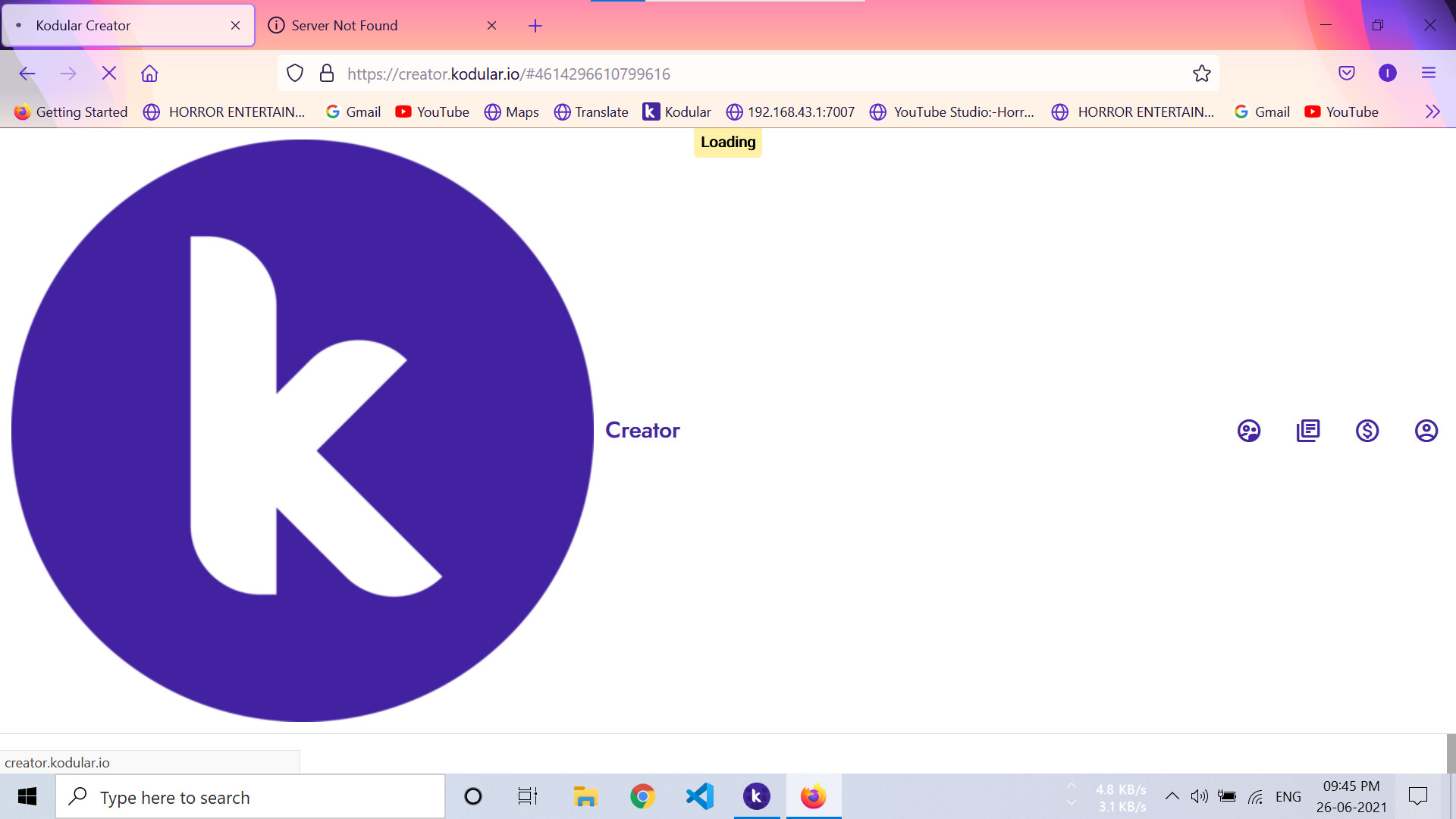The width and height of the screenshot is (1456, 819).
Task: Open the site security padlock
Action: (x=327, y=74)
